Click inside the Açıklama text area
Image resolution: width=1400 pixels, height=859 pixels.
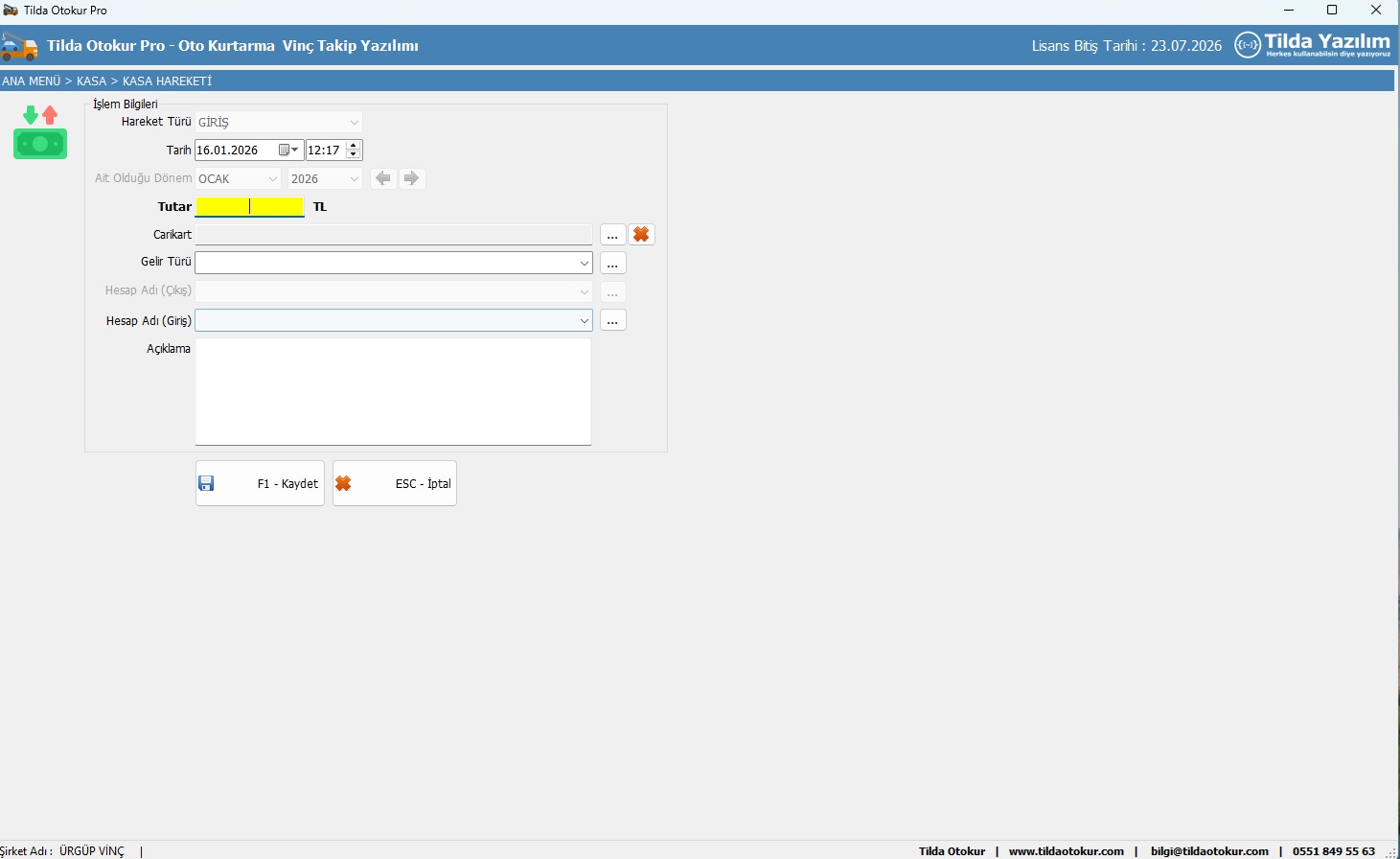coord(393,391)
